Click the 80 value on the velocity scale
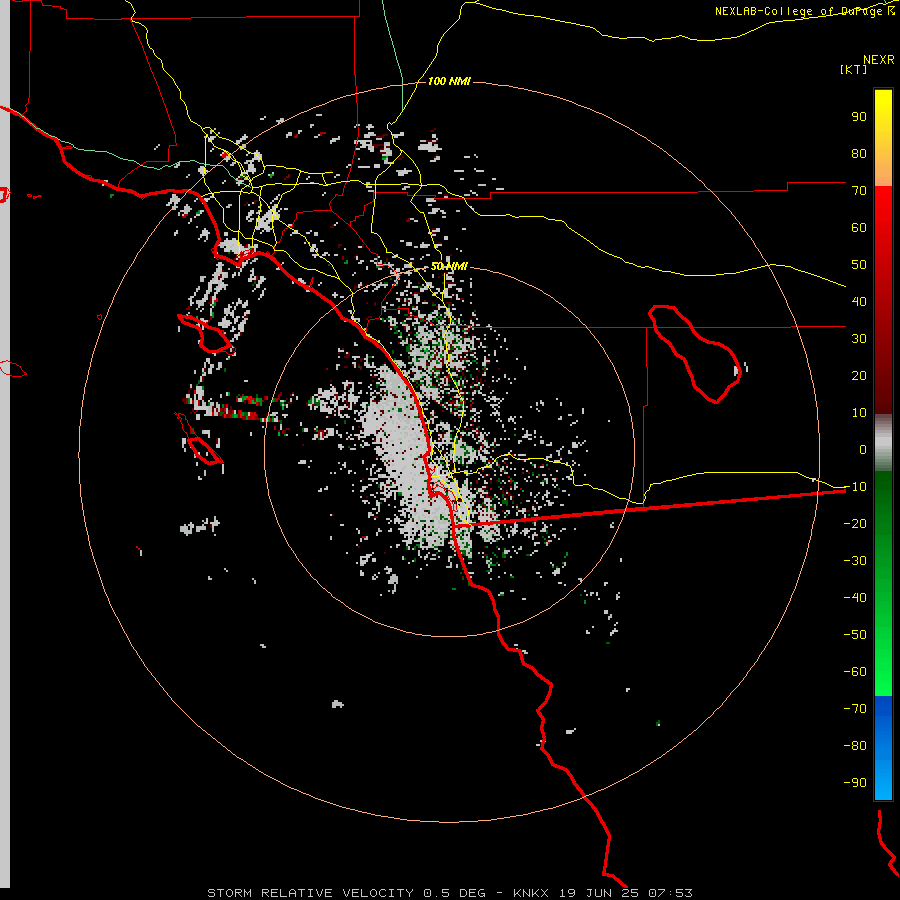The width and height of the screenshot is (900, 900). click(x=859, y=154)
